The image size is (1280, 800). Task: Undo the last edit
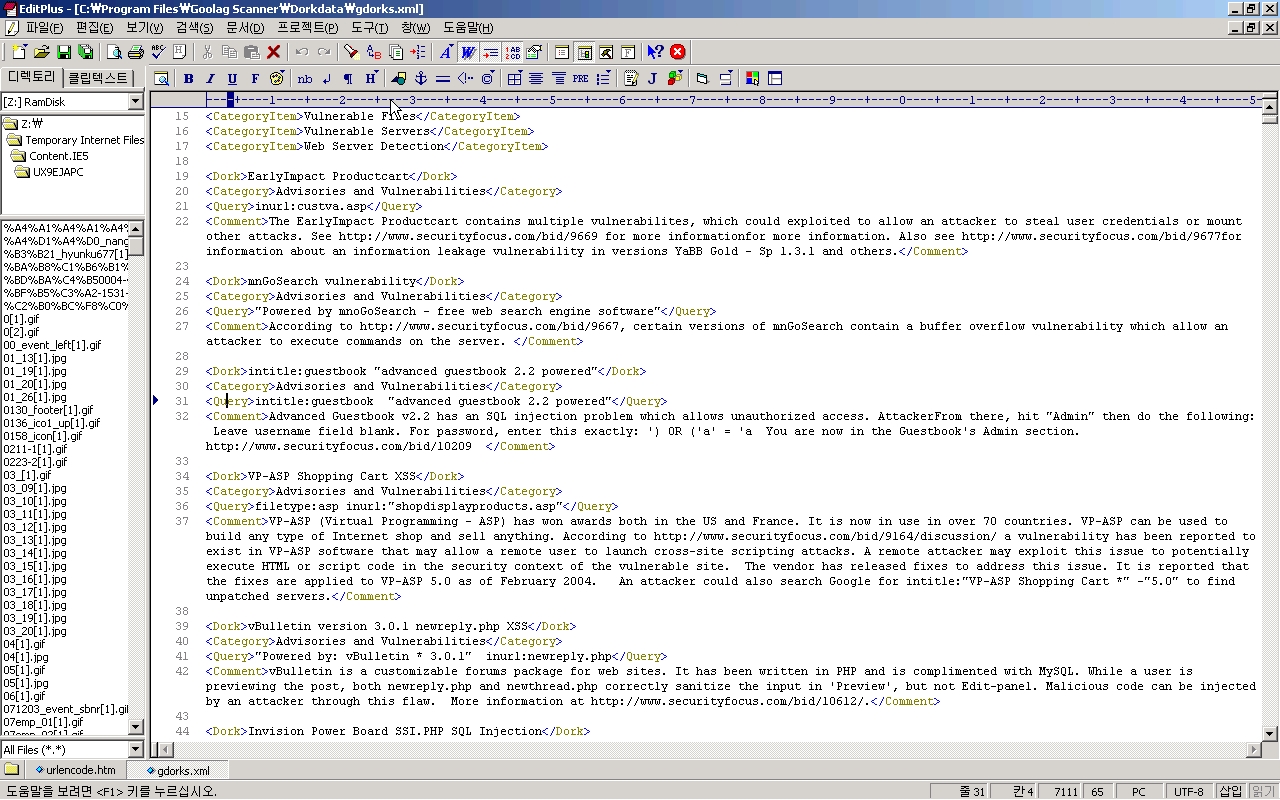coord(301,52)
